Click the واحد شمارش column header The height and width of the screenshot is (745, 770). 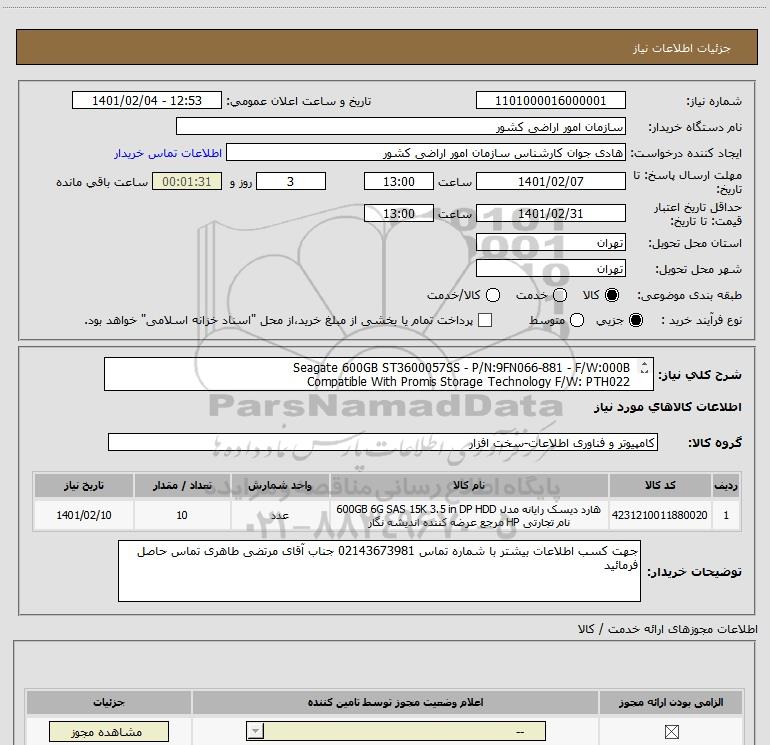[x=280, y=486]
